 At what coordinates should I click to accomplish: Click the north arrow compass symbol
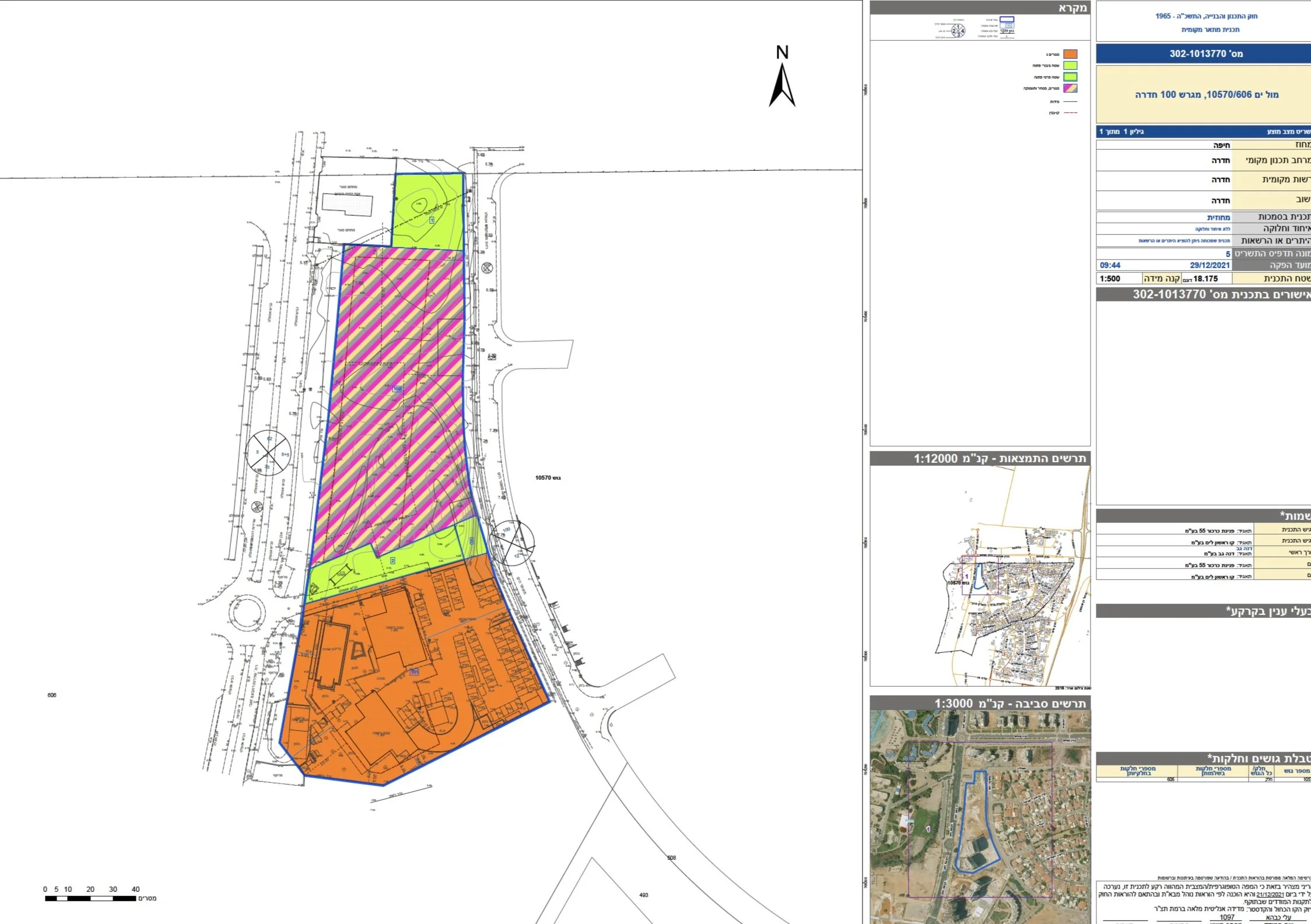point(782,82)
